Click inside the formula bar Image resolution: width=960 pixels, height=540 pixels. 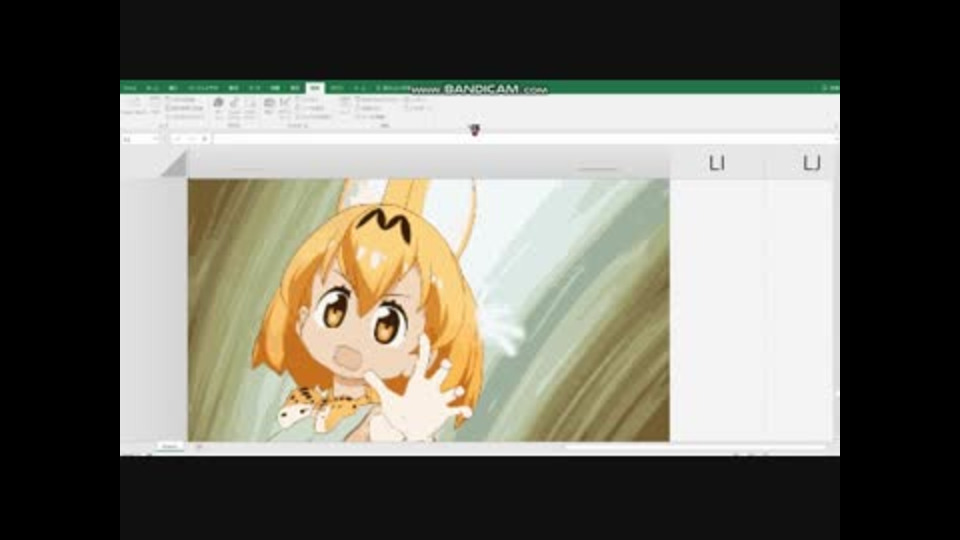pos(523,139)
